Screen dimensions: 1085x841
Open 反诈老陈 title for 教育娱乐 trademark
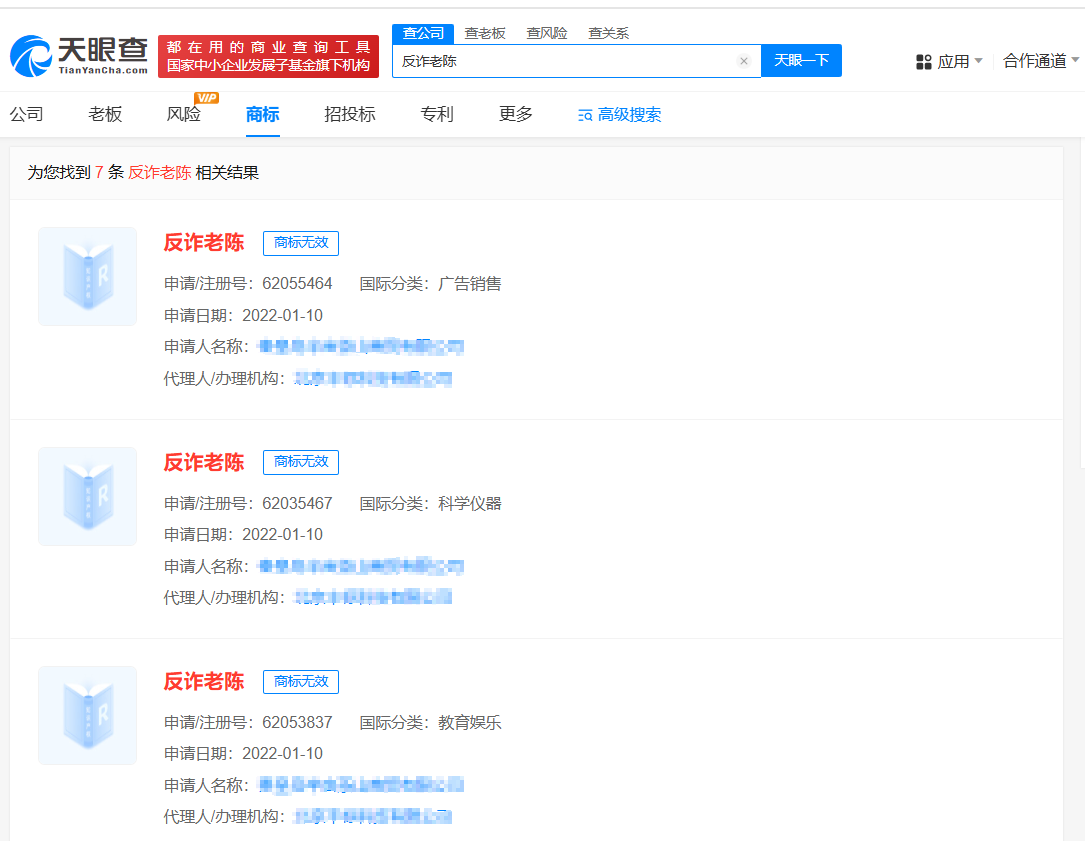tap(203, 682)
